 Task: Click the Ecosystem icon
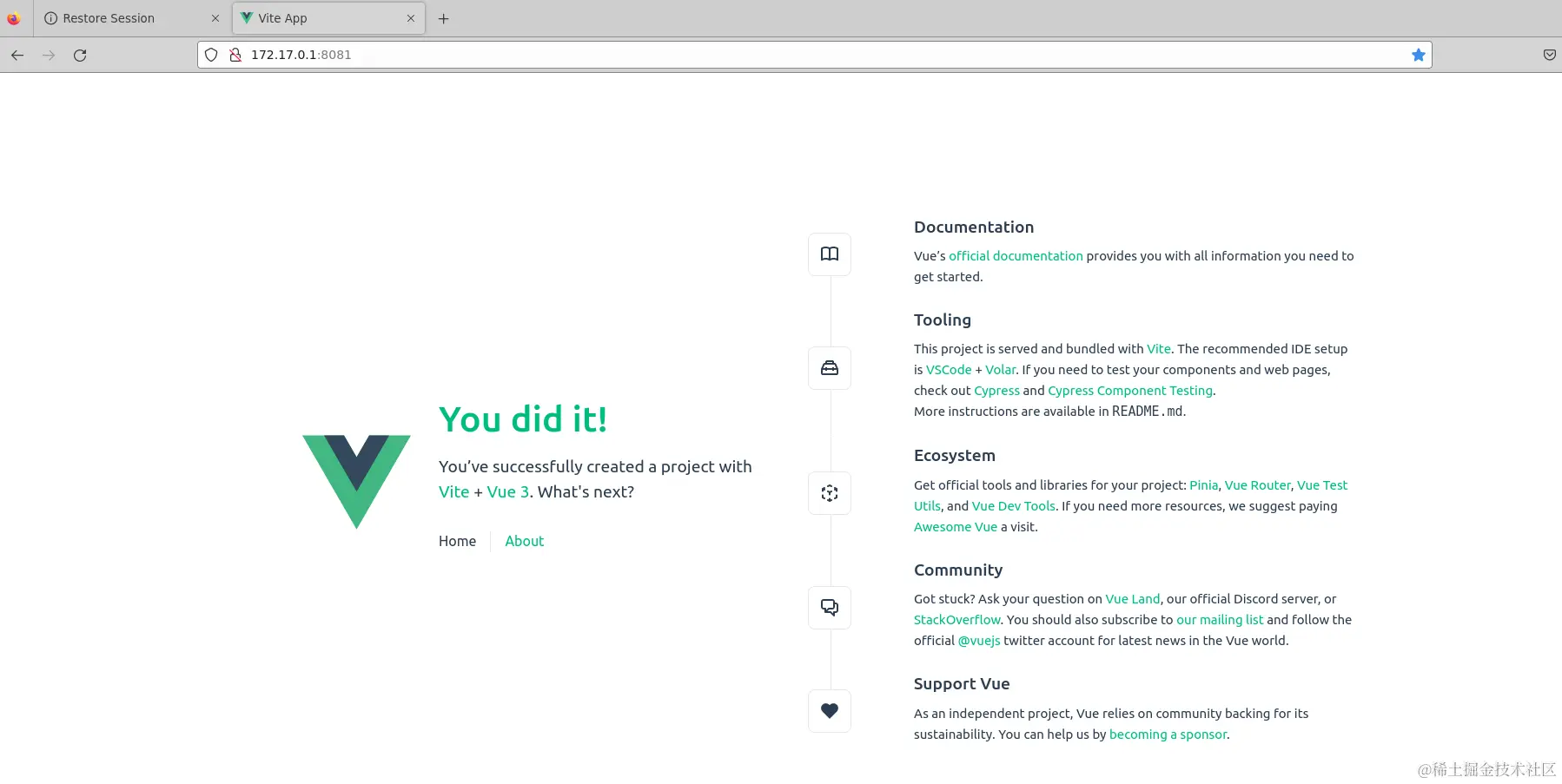(830, 493)
